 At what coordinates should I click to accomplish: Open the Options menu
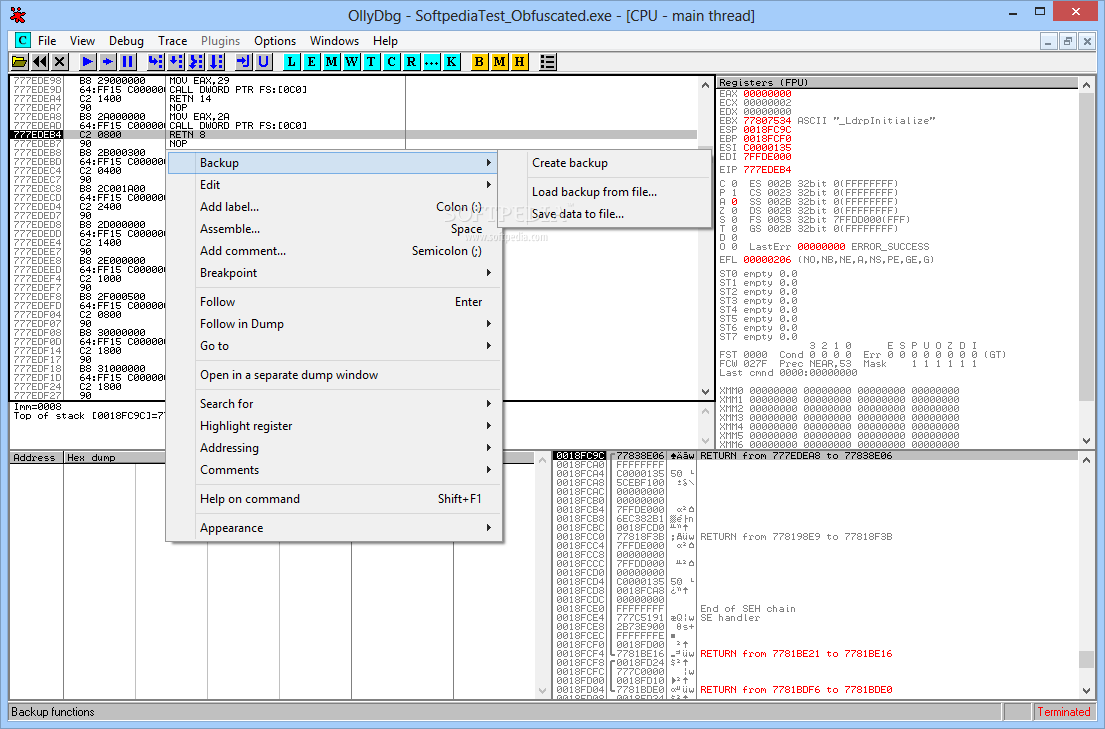[275, 41]
